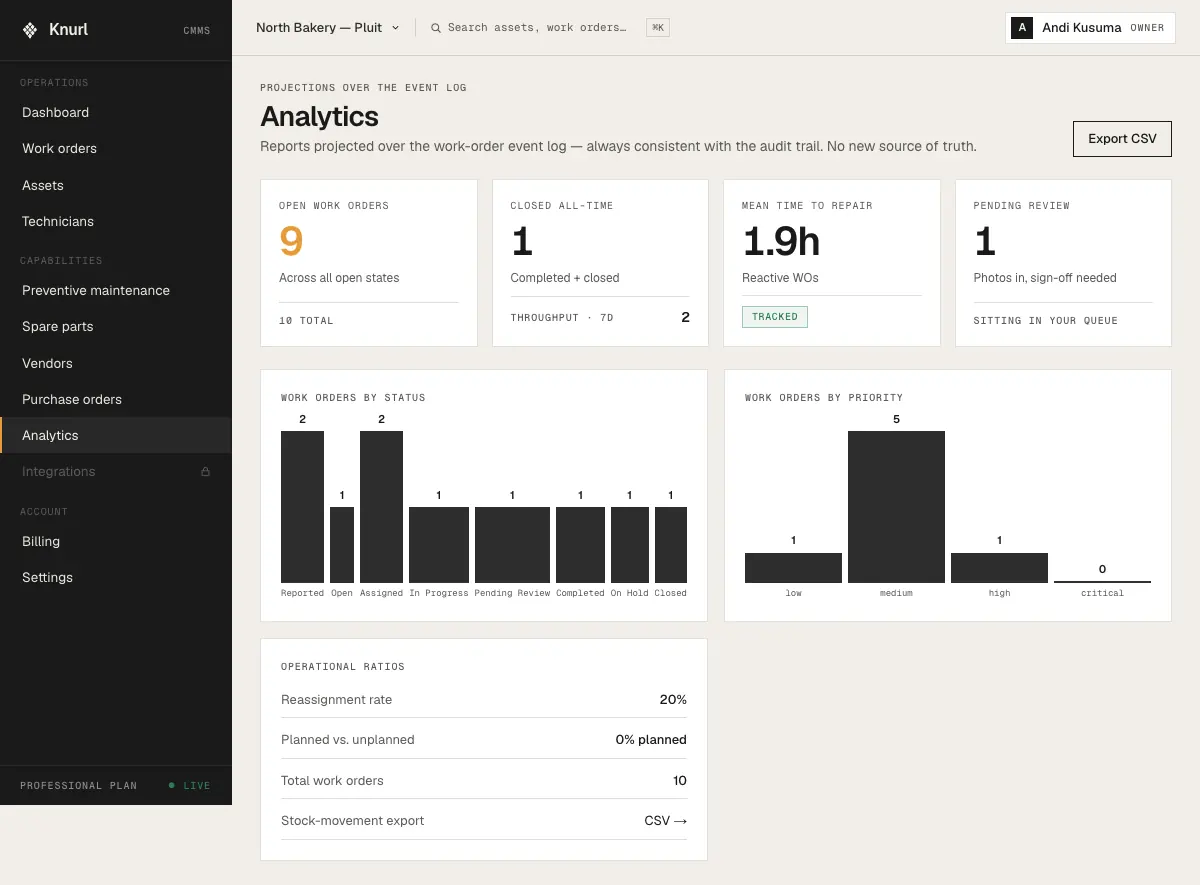Open Settings in the sidebar
Viewport: 1200px width, 885px height.
pyautogui.click(x=116, y=577)
